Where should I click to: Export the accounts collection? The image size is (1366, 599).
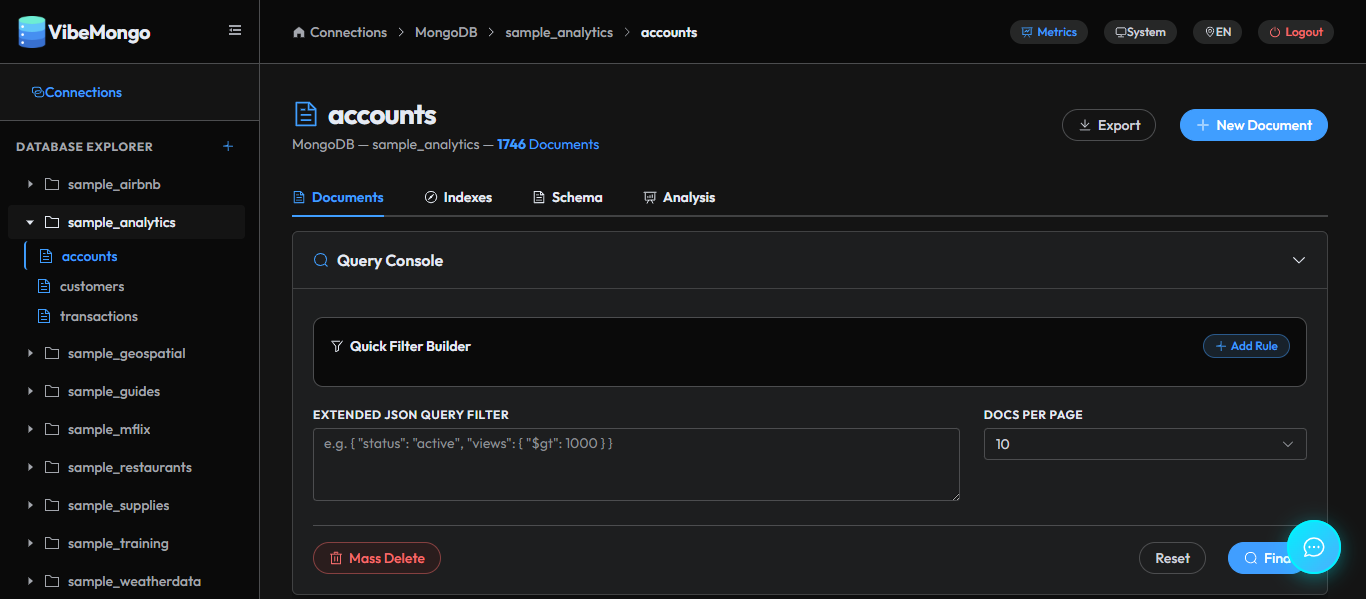click(1109, 125)
